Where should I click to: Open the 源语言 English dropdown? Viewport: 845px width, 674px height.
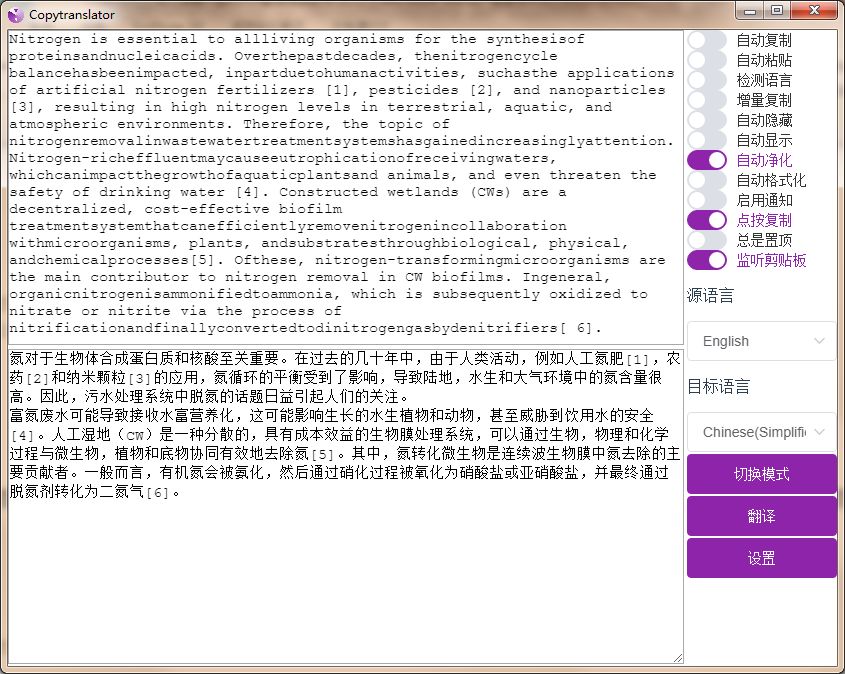click(x=761, y=341)
